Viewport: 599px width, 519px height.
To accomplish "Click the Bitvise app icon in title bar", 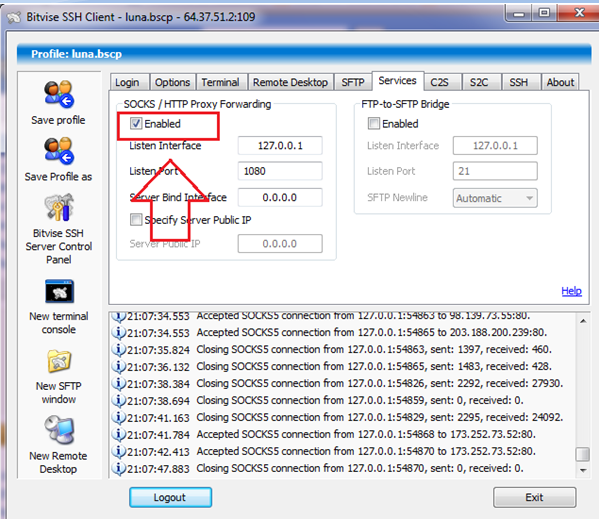I will point(13,17).
